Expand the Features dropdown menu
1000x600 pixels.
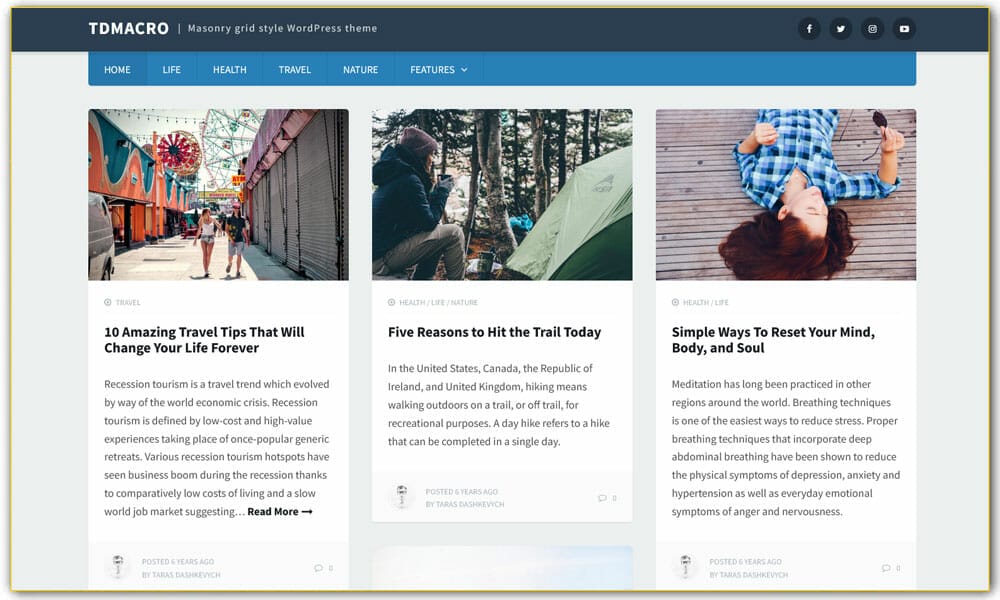coord(438,70)
